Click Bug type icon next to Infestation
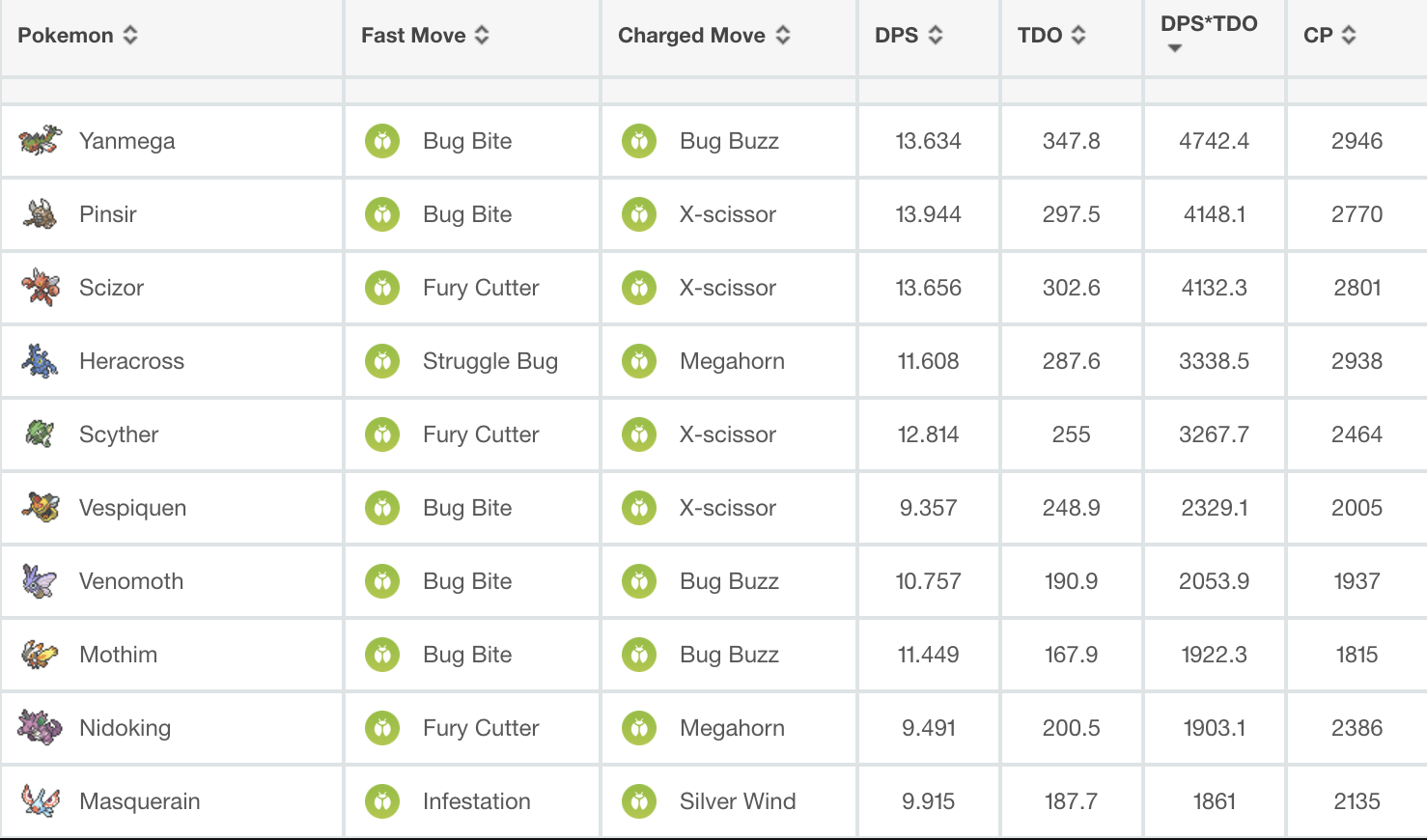Screen dimensions: 1427x840 pos(382,801)
